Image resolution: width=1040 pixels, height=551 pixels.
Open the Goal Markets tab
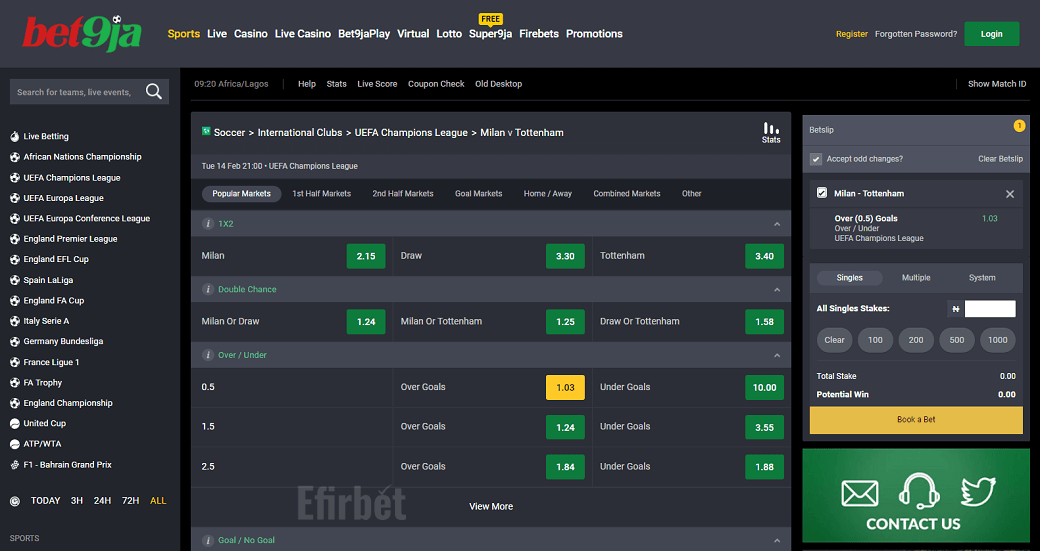point(478,194)
